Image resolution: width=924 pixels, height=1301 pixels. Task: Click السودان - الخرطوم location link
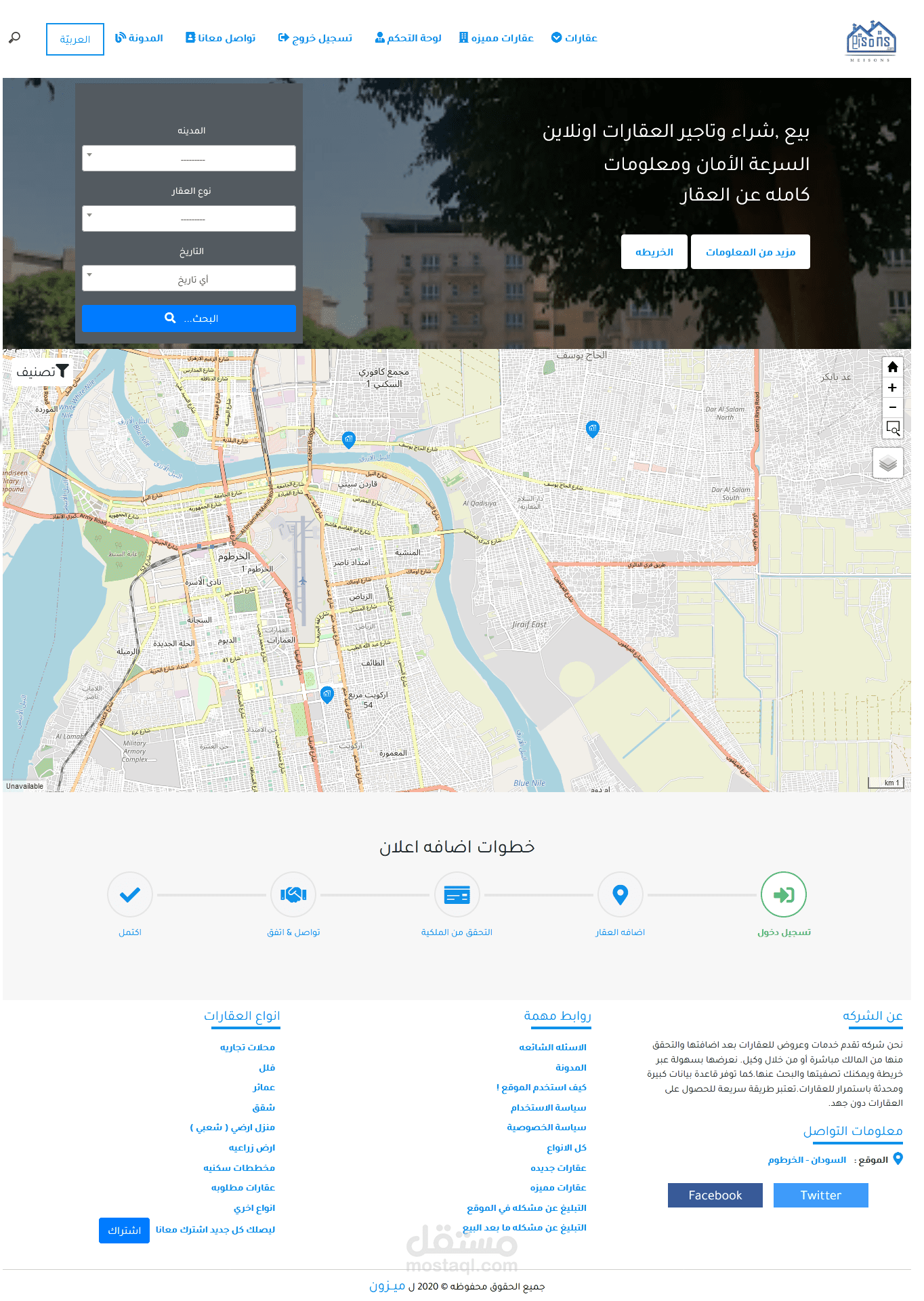point(807,1160)
